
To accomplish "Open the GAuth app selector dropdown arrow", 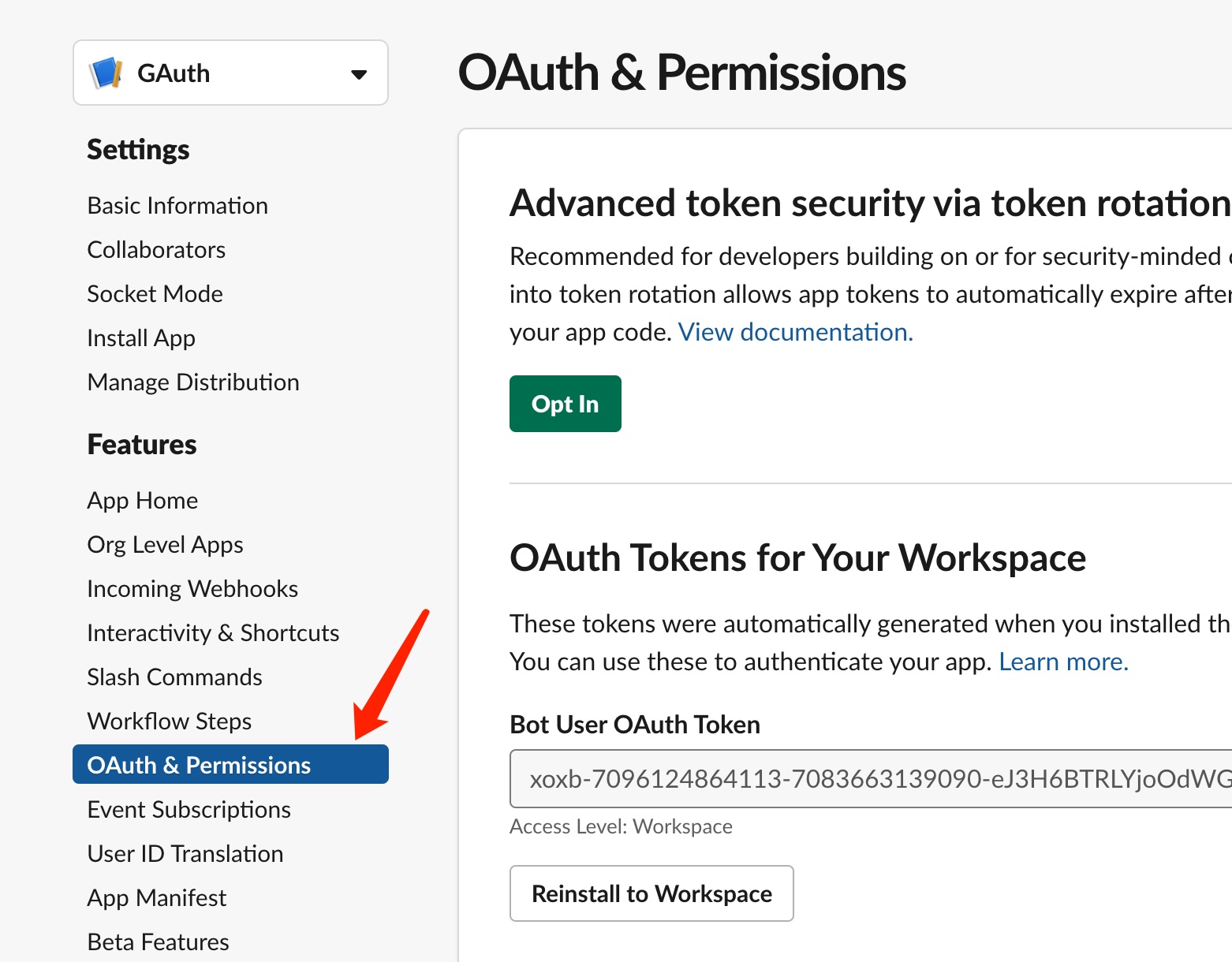I will click(x=359, y=75).
